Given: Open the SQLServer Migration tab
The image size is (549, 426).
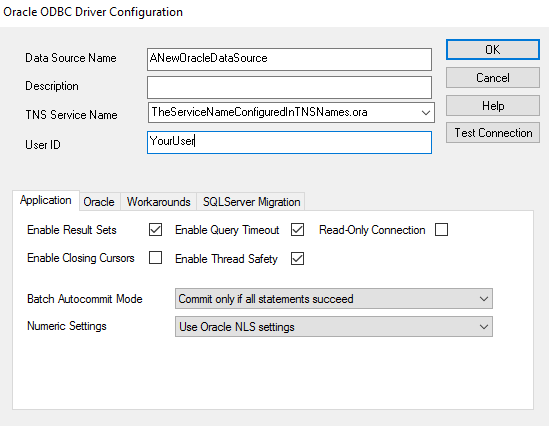Looking at the screenshot, I should [x=251, y=202].
